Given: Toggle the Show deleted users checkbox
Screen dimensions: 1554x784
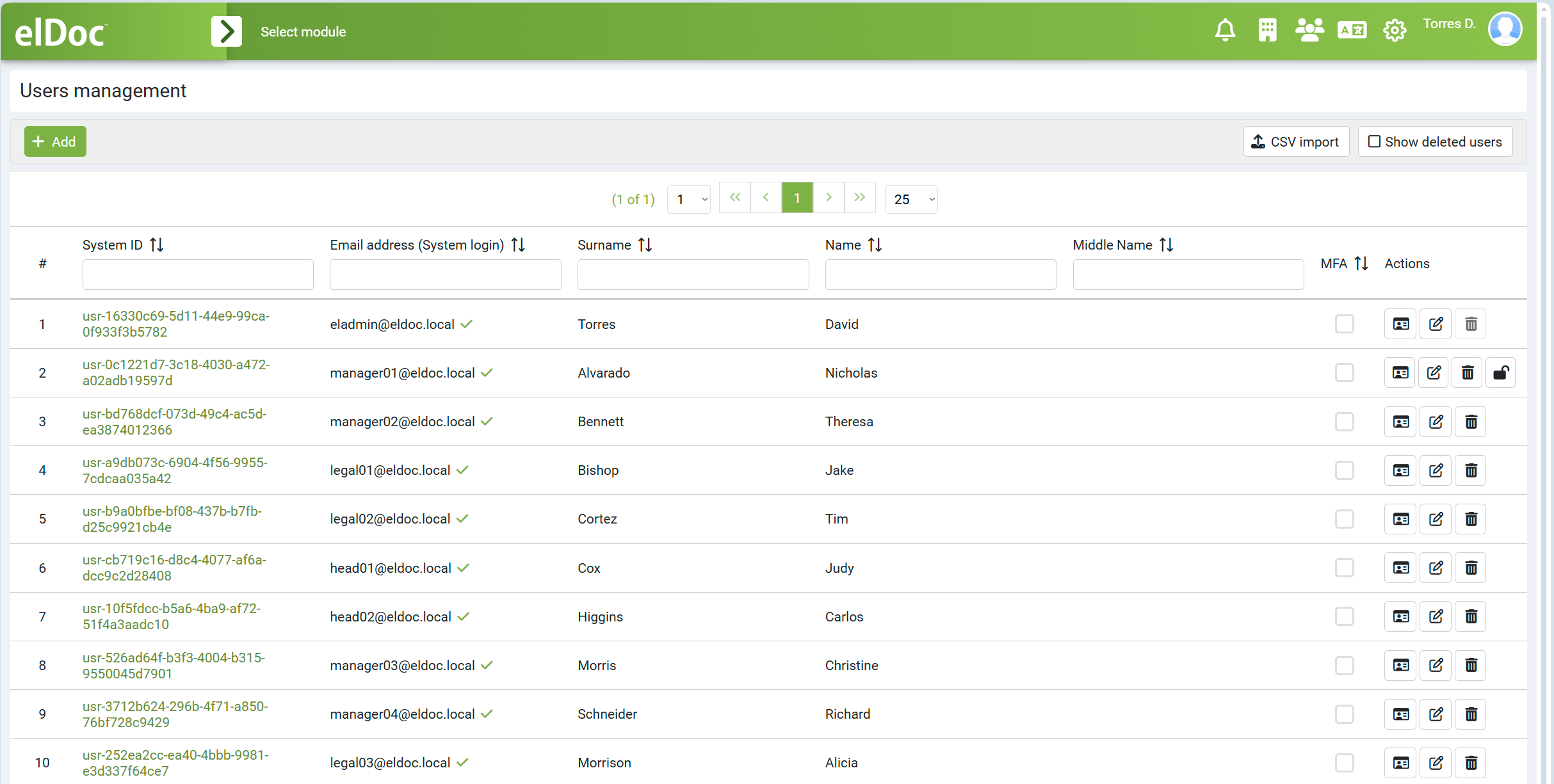Looking at the screenshot, I should (1435, 141).
